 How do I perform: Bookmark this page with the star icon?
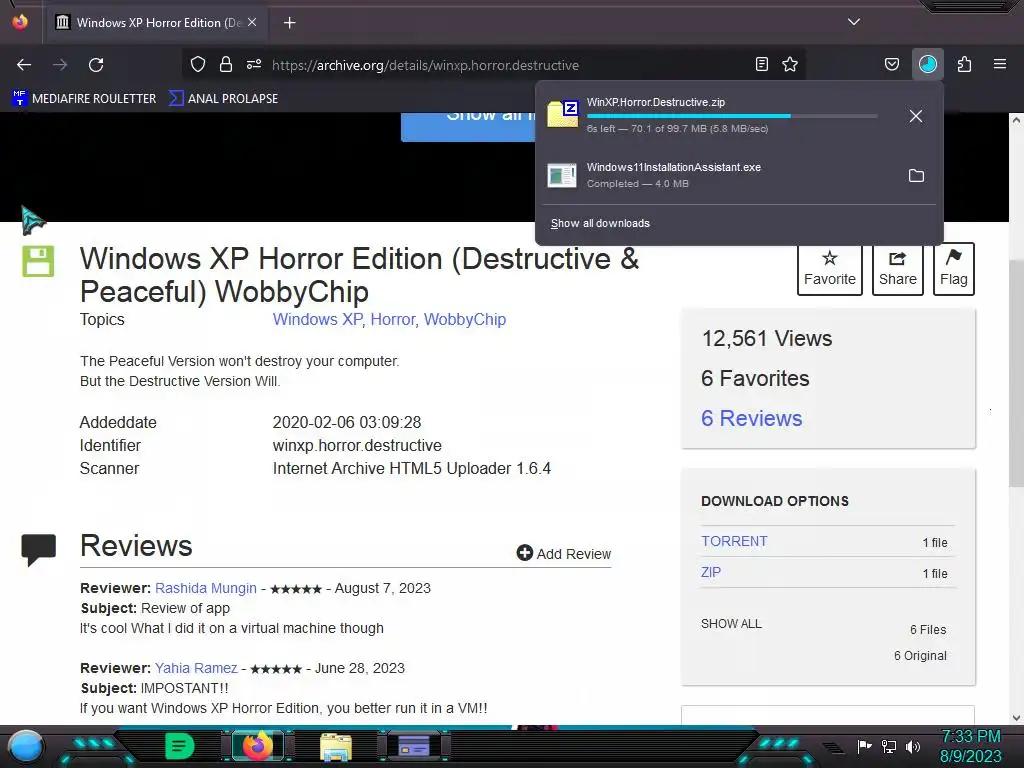click(790, 64)
